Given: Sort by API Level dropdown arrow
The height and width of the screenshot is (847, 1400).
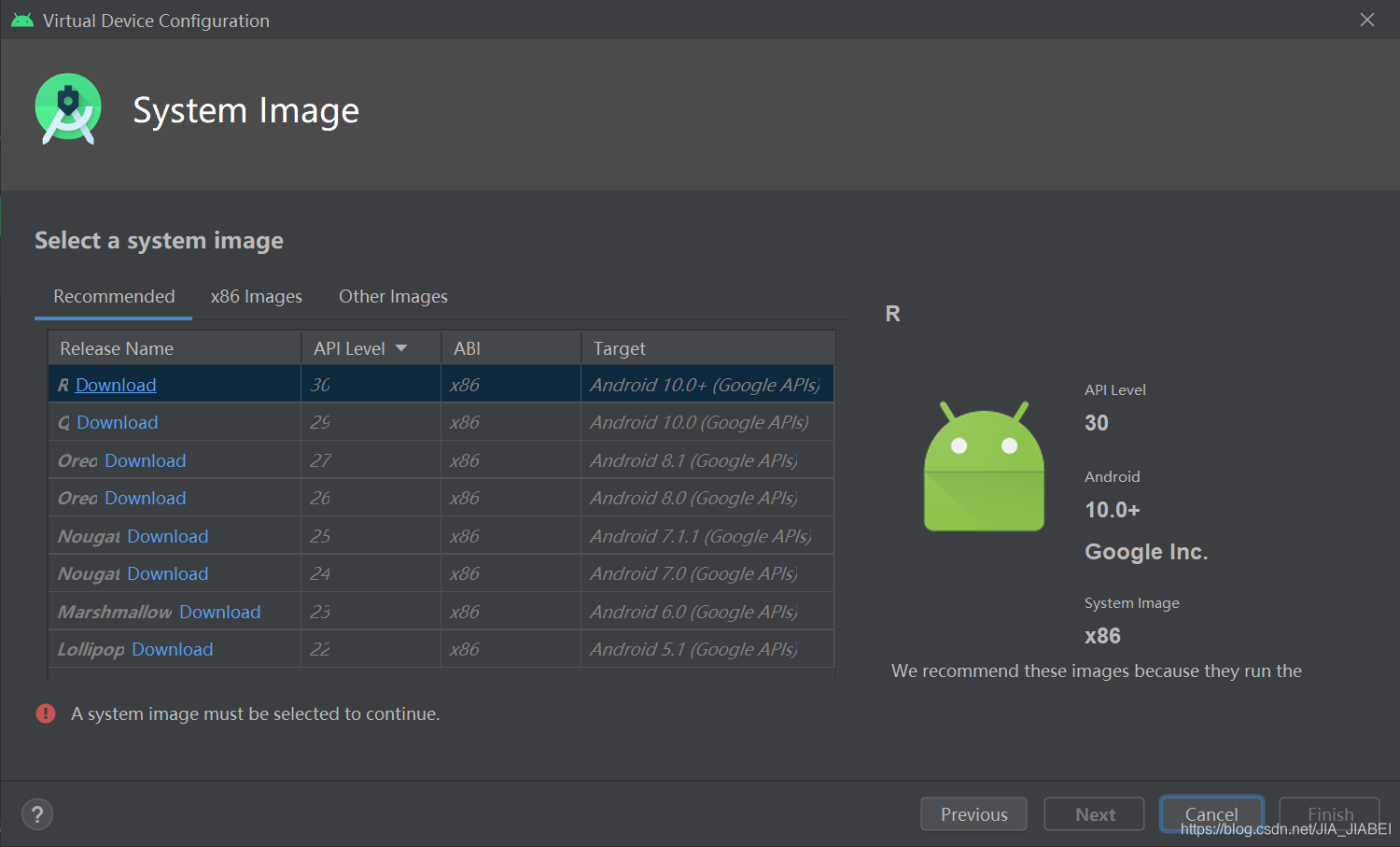Looking at the screenshot, I should point(401,348).
